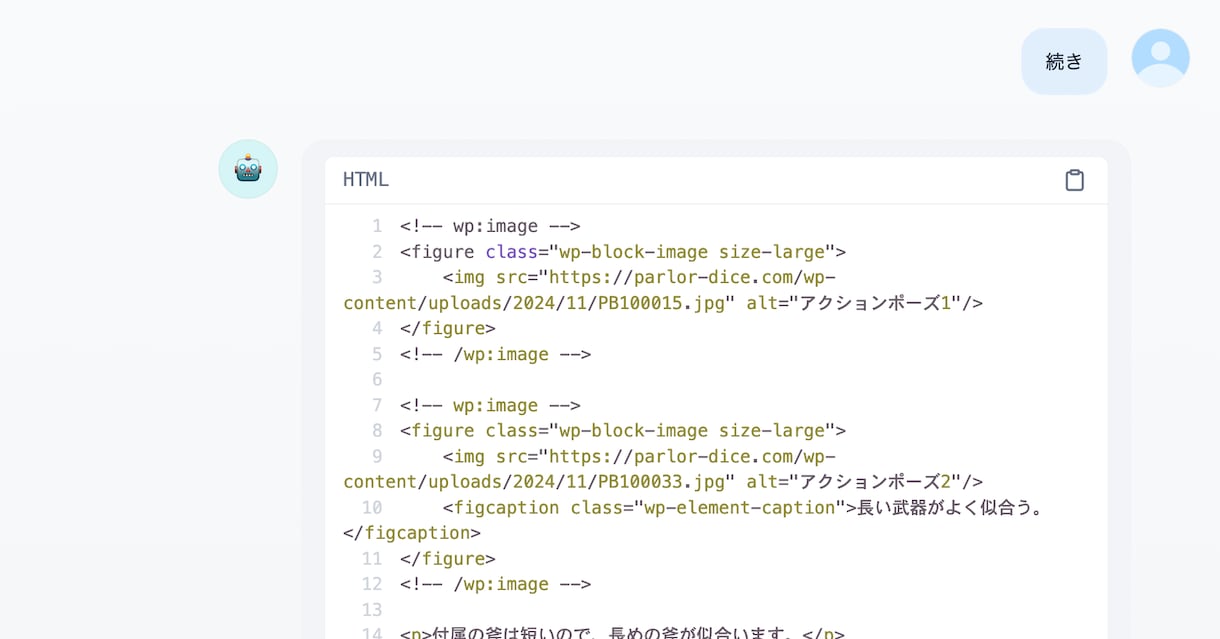The width and height of the screenshot is (1220, 639).
Task: Click the wp:image comment on line 7
Action: (x=490, y=405)
